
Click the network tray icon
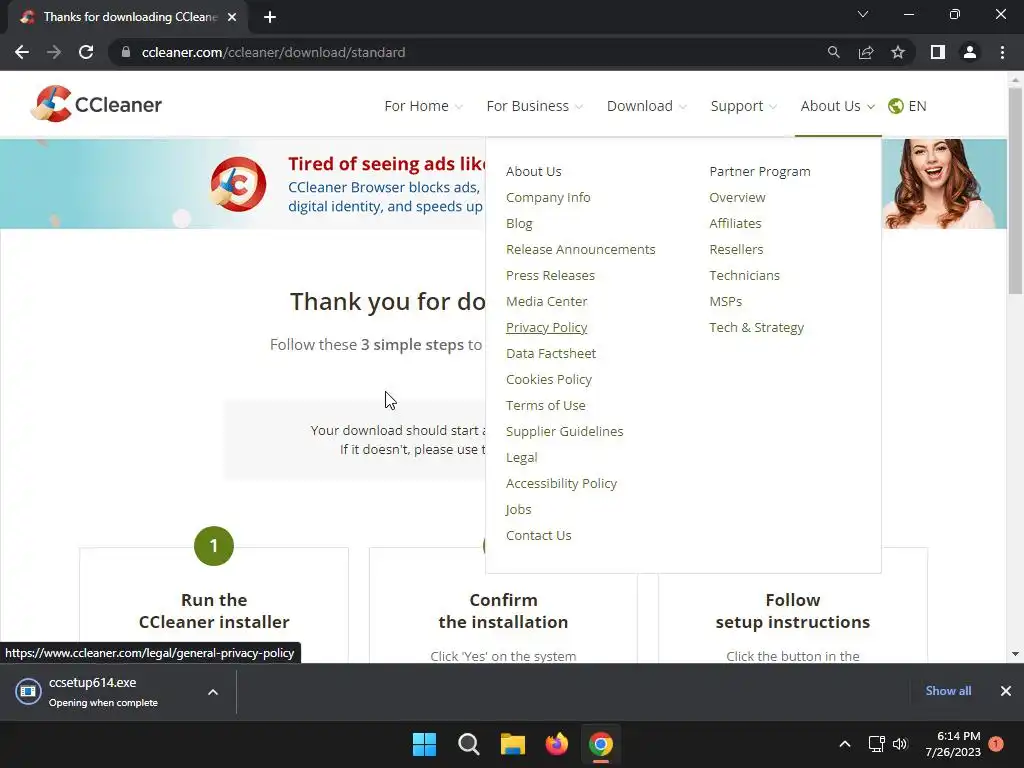pyautogui.click(x=876, y=744)
